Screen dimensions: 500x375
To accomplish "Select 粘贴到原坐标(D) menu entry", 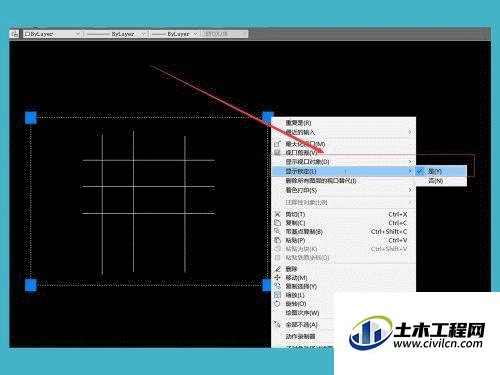I will point(344,258).
